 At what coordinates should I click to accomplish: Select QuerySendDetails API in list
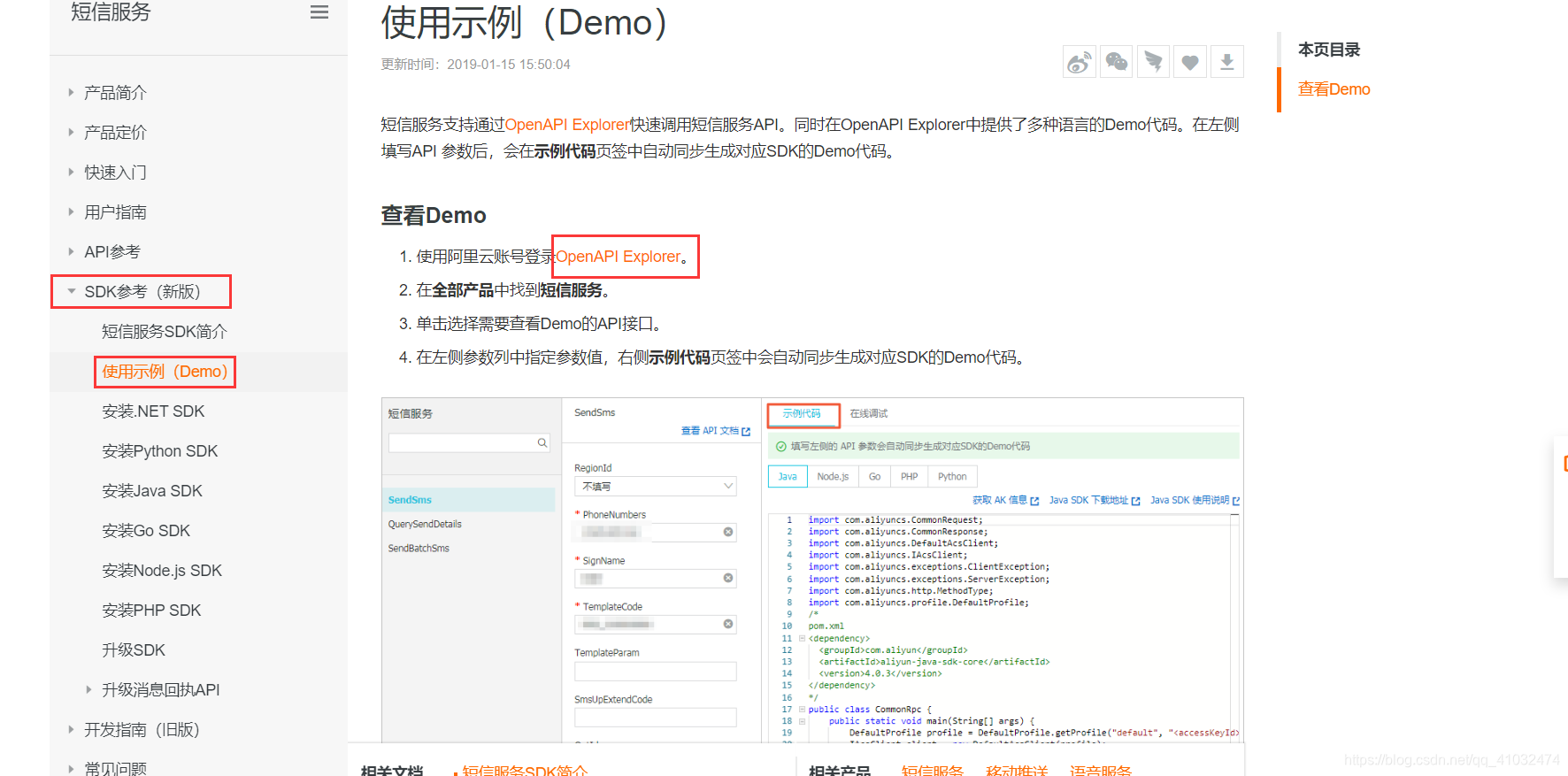pyautogui.click(x=425, y=524)
